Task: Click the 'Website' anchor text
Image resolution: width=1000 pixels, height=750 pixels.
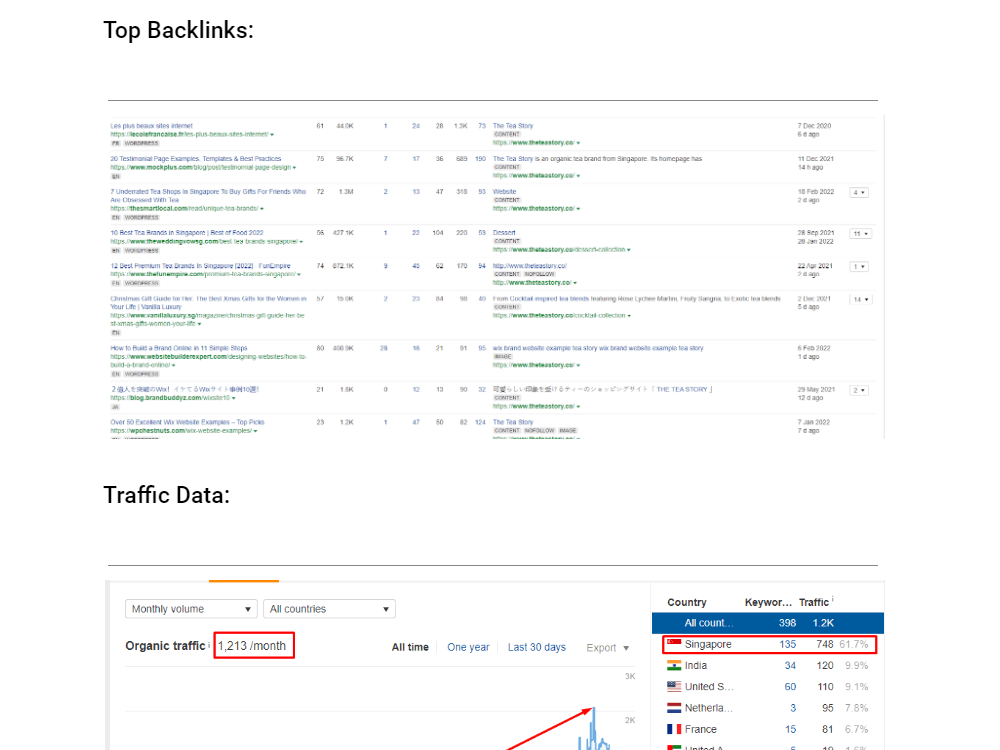Action: pyautogui.click(x=504, y=191)
